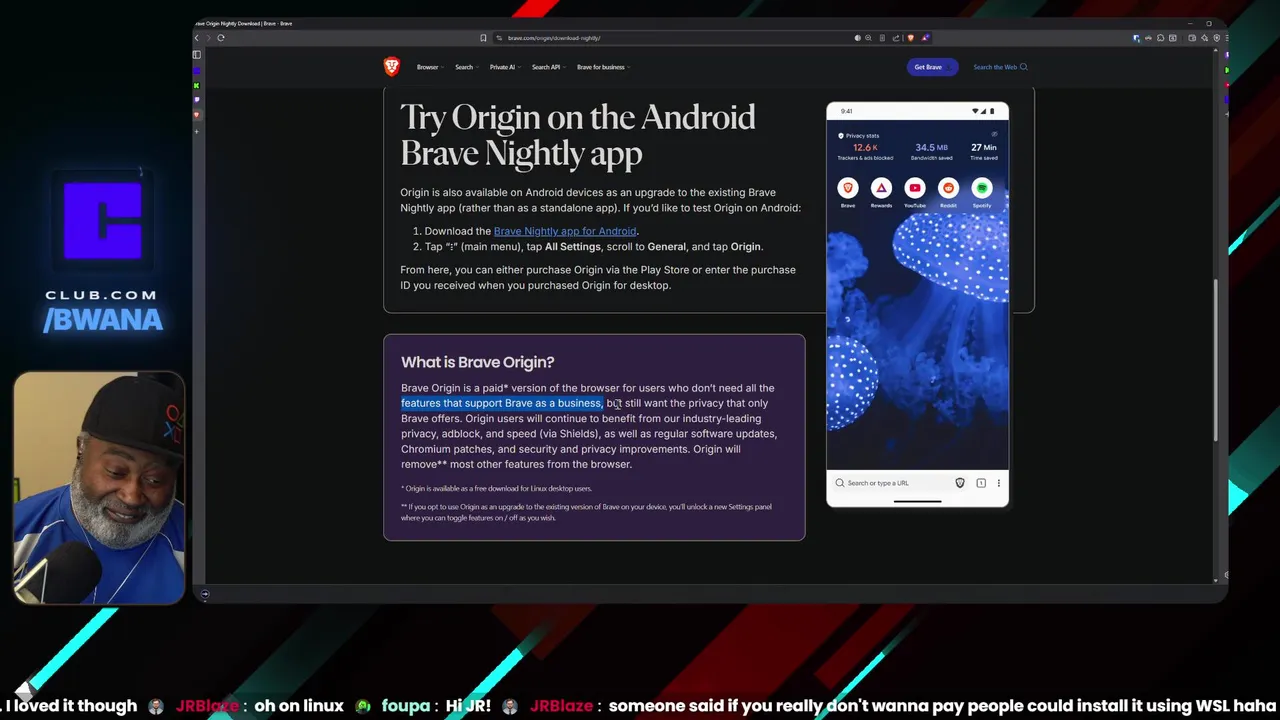The image size is (1280, 720).
Task: Bookmark this page using the bookmark icon
Action: point(483,38)
